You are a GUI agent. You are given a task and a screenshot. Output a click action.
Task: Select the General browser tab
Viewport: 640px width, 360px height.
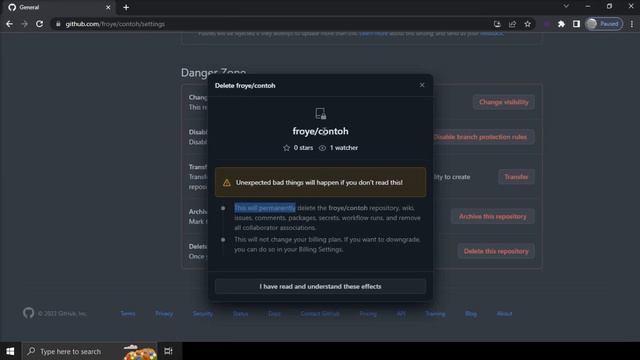pyautogui.click(x=57, y=7)
